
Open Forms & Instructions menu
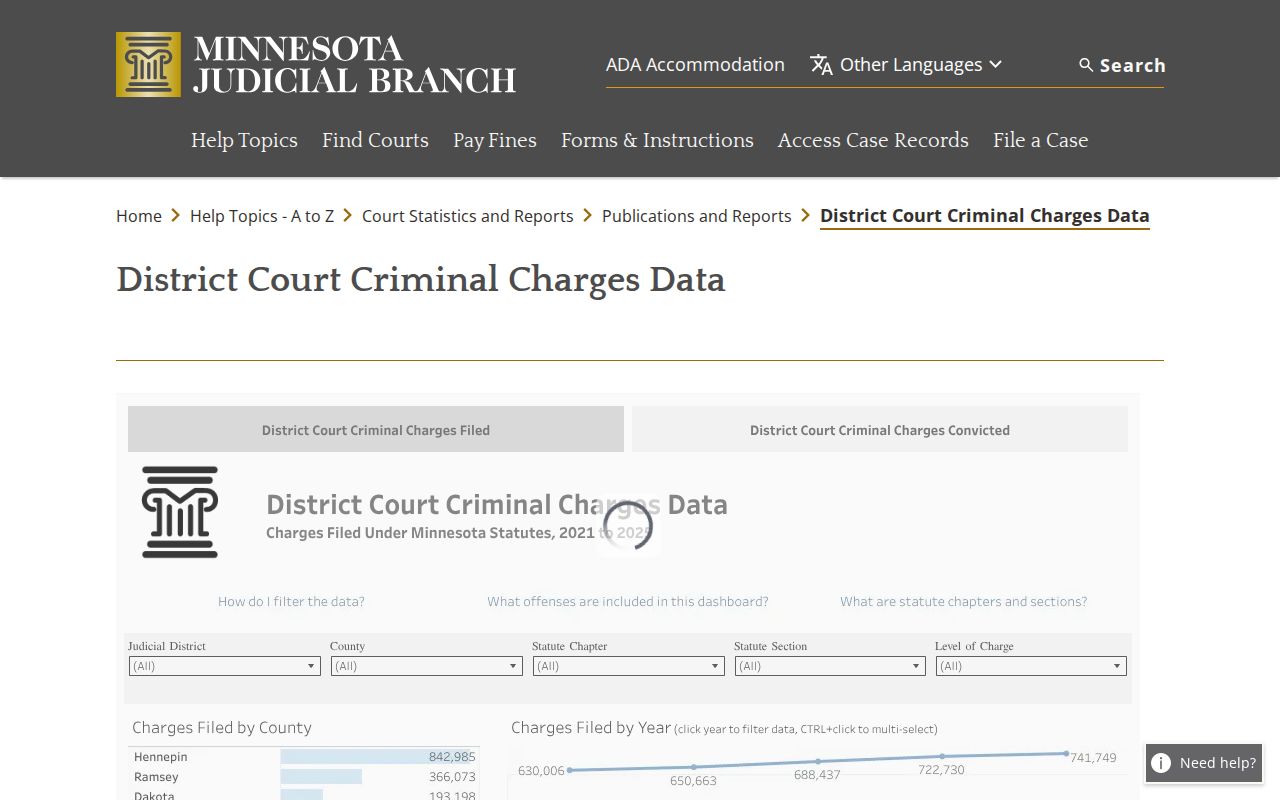(657, 140)
